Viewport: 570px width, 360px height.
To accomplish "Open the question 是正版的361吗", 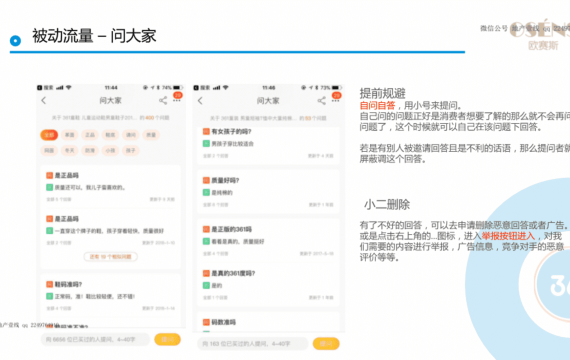I will [227, 229].
